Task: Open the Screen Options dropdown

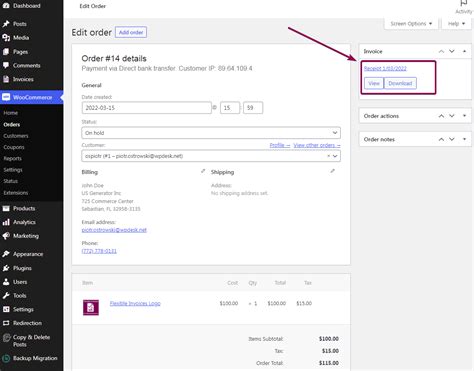Action: 411,24
